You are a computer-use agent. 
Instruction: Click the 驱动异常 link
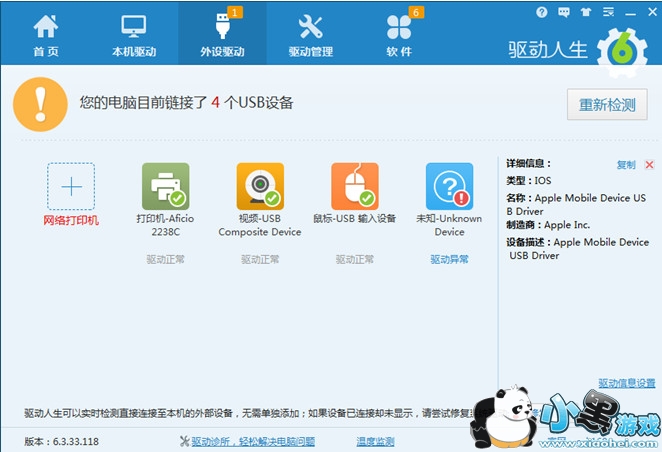pyautogui.click(x=449, y=259)
